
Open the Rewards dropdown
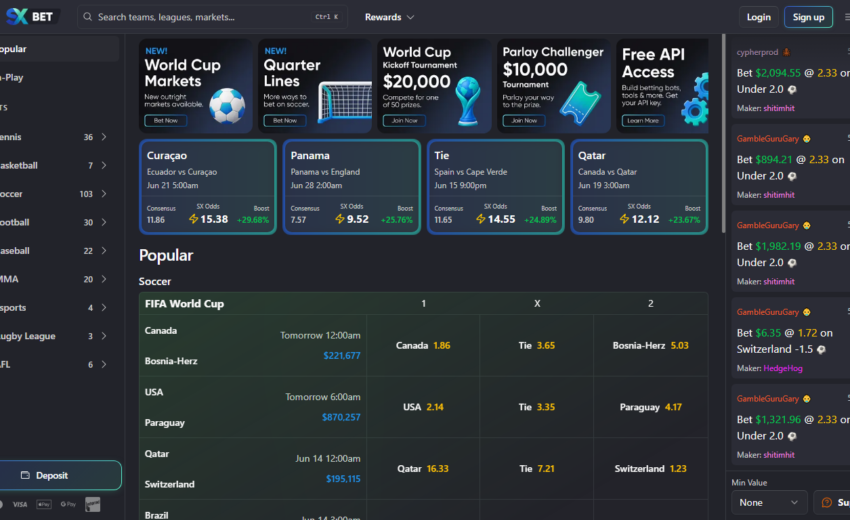(389, 17)
